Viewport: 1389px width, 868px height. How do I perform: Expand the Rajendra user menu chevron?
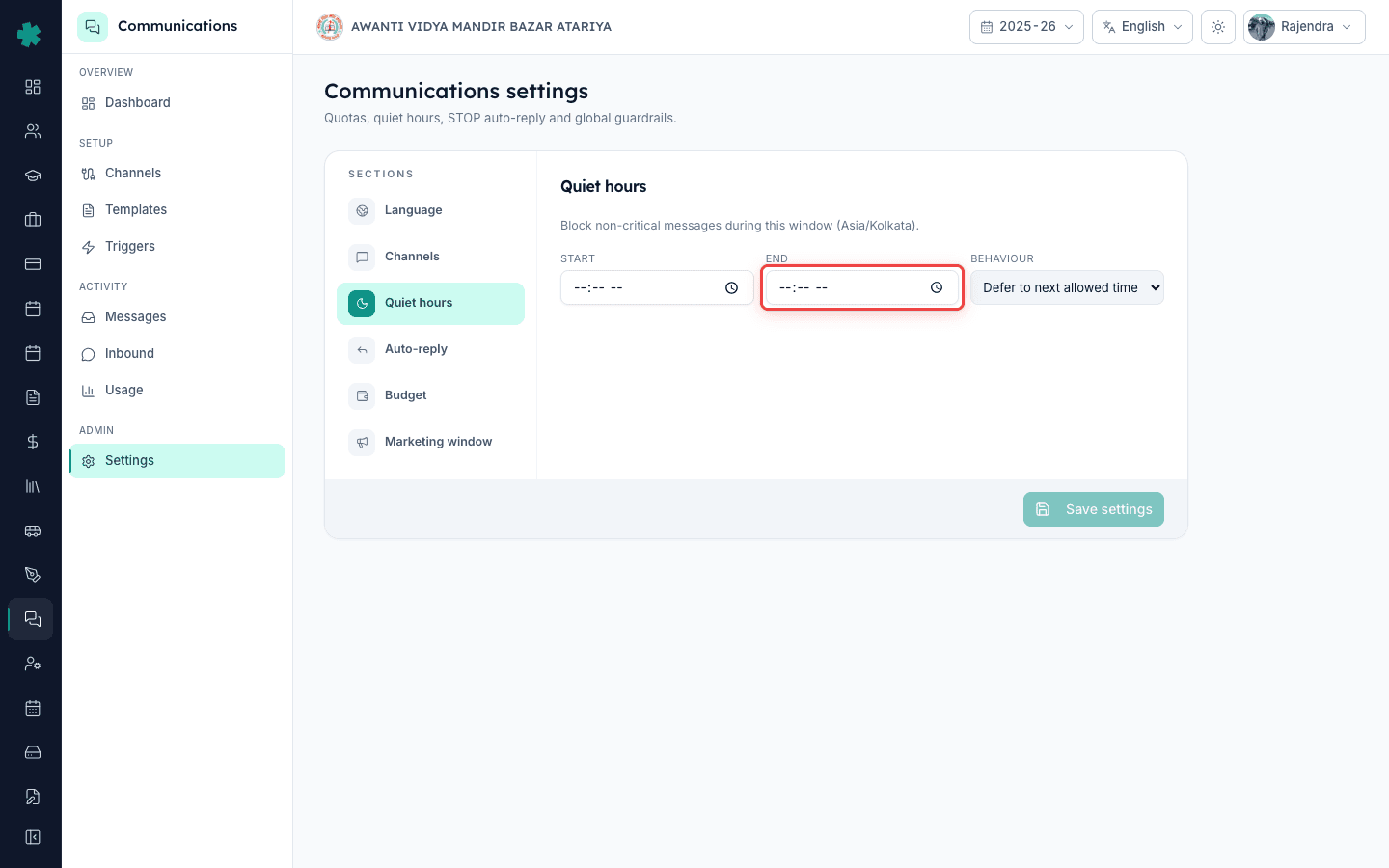point(1347,27)
